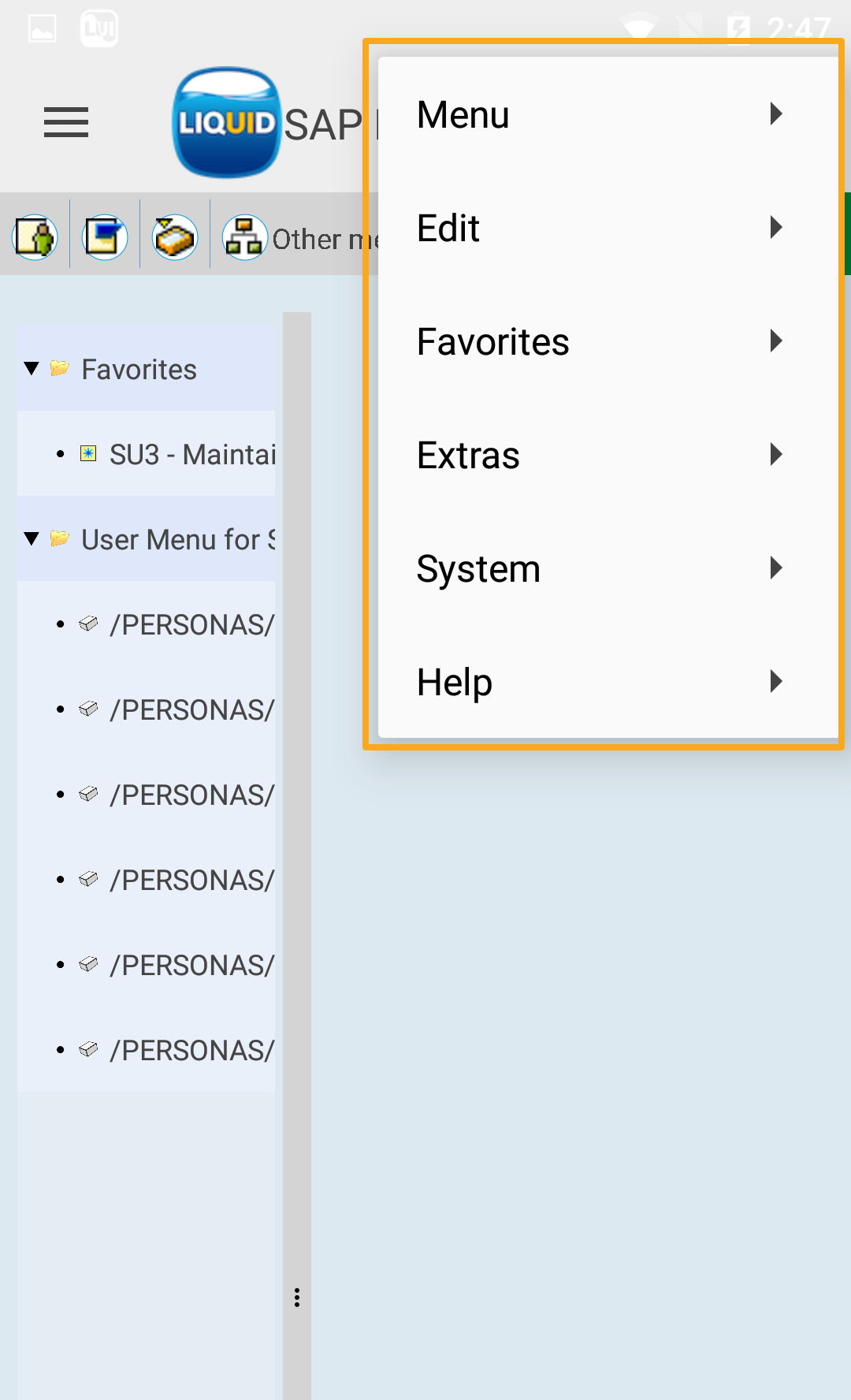This screenshot has width=851, height=1400.
Task: Click the user menu toolbar icon
Action: pyautogui.click(x=35, y=236)
